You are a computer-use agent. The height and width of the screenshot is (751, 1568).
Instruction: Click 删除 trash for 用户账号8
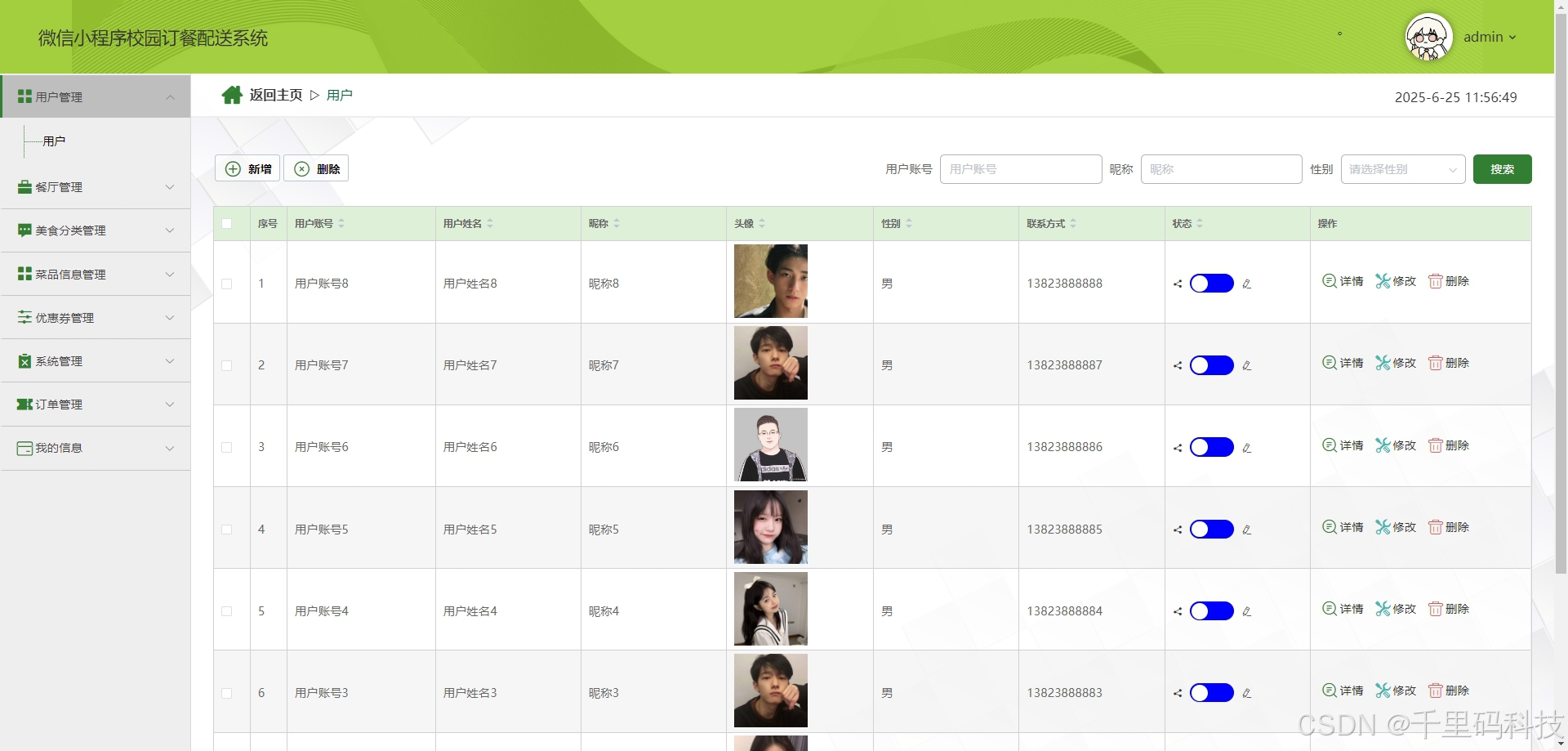pos(1449,281)
